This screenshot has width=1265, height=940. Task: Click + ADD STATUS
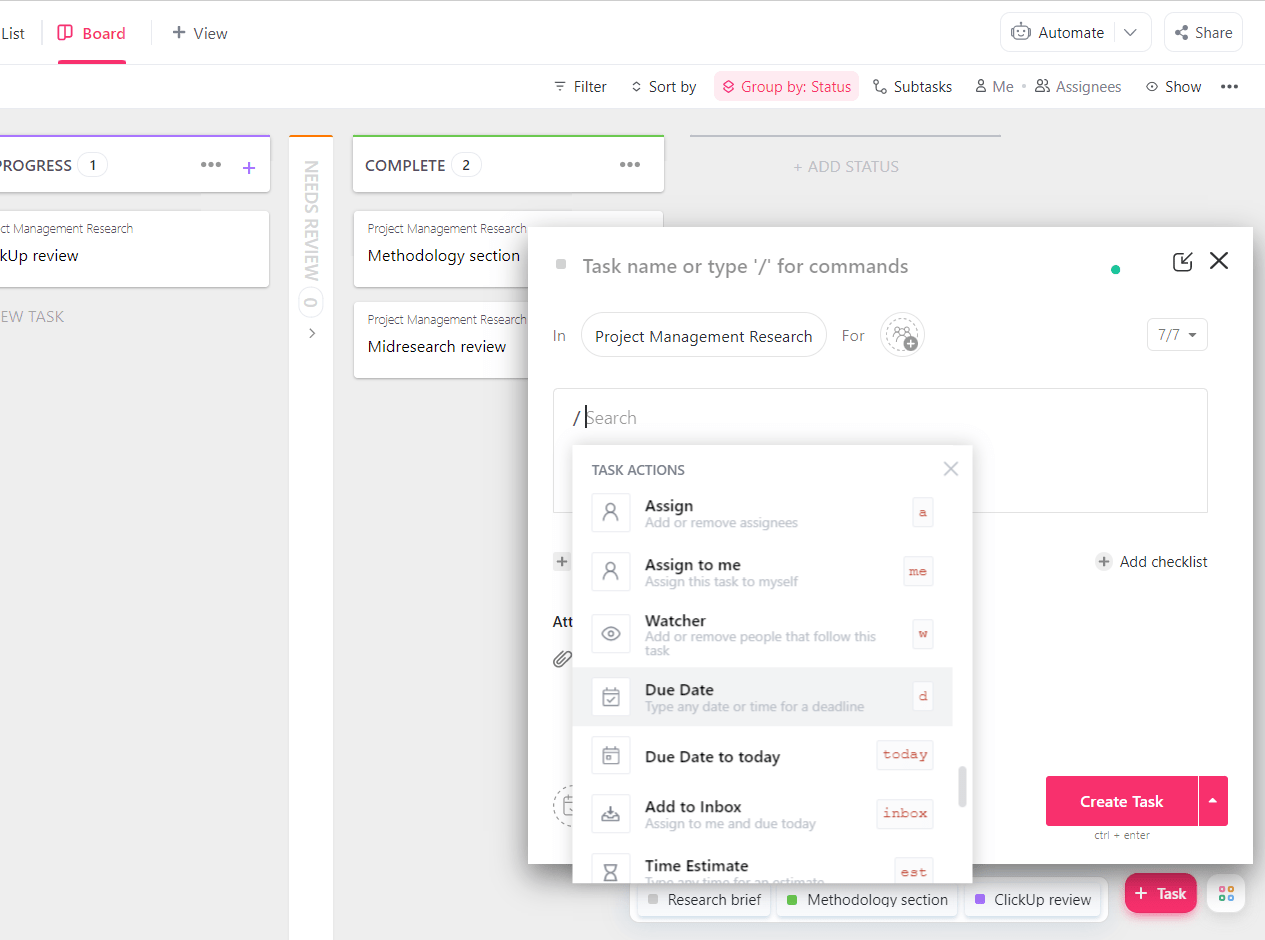[846, 167]
